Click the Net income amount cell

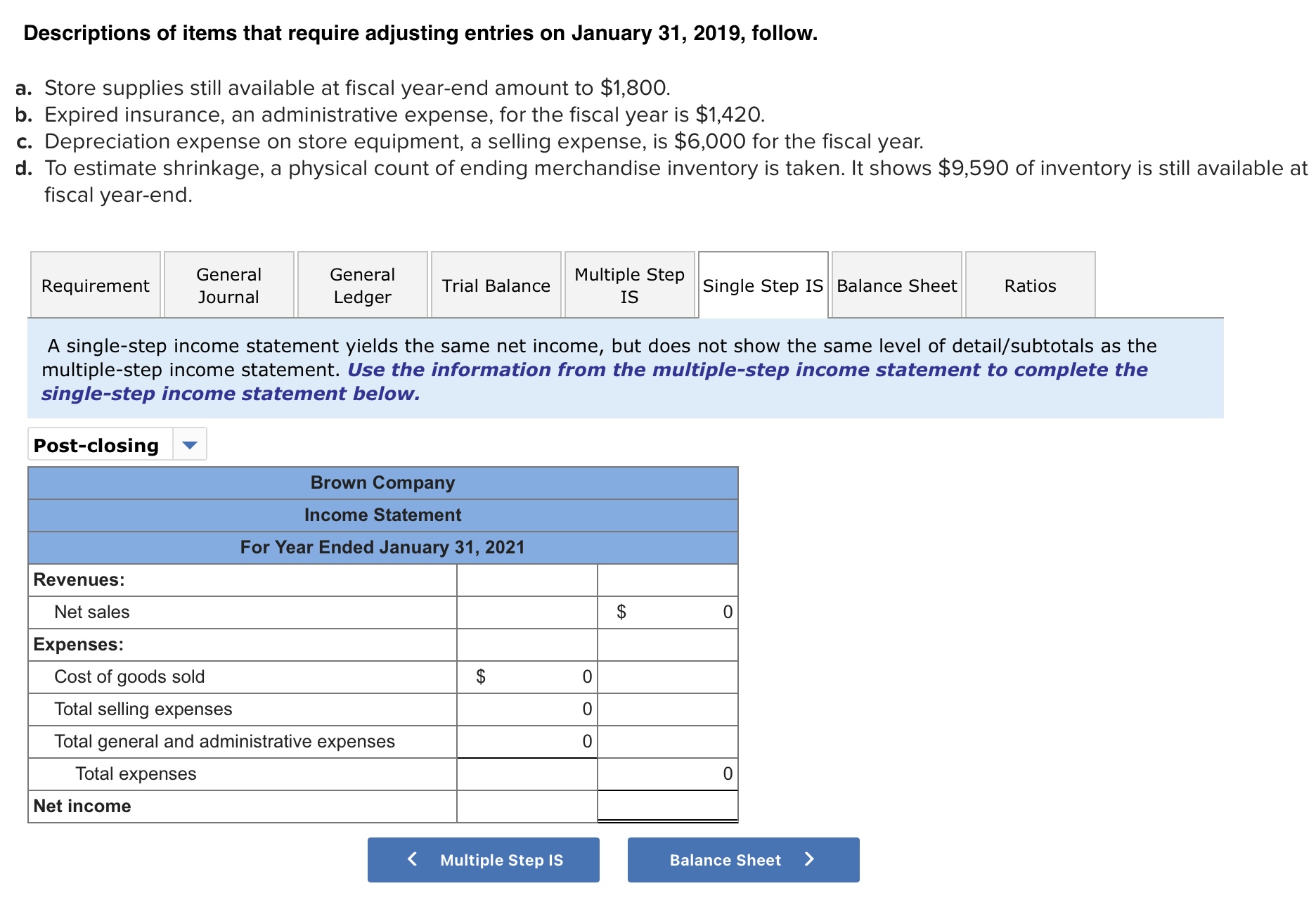pos(668,806)
